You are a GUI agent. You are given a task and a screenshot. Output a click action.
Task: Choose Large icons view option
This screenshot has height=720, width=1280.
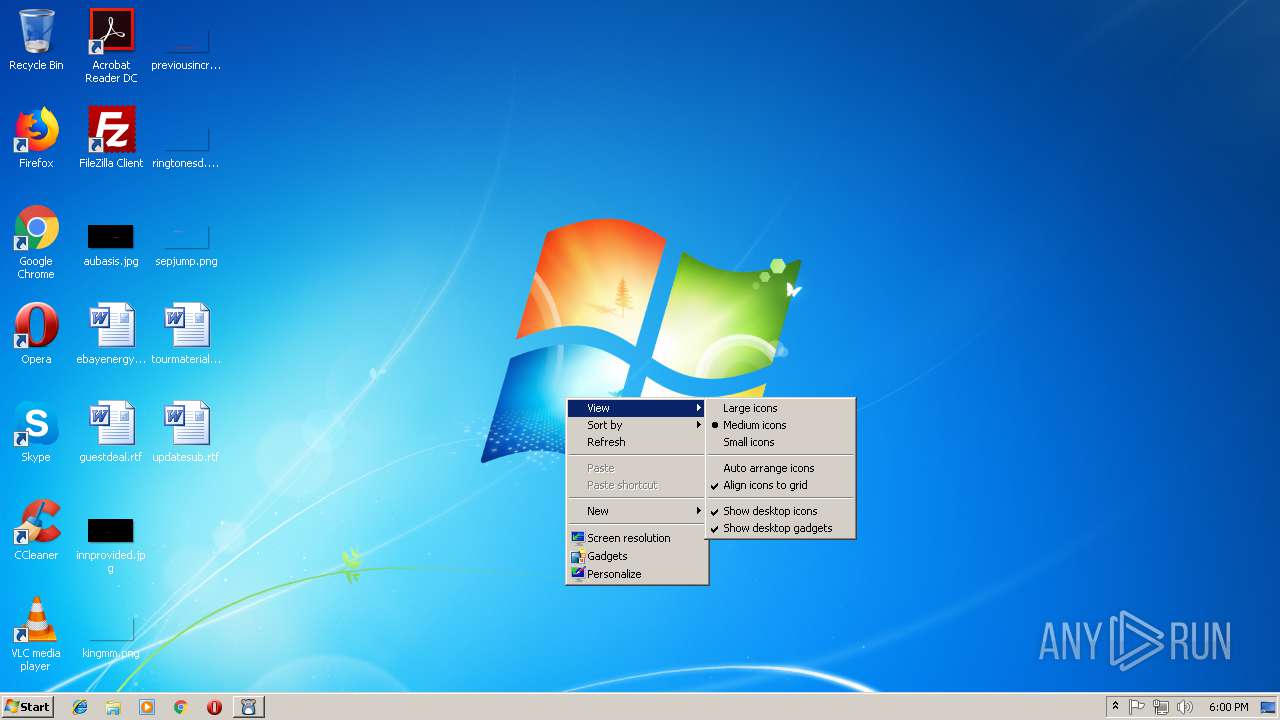coord(780,408)
